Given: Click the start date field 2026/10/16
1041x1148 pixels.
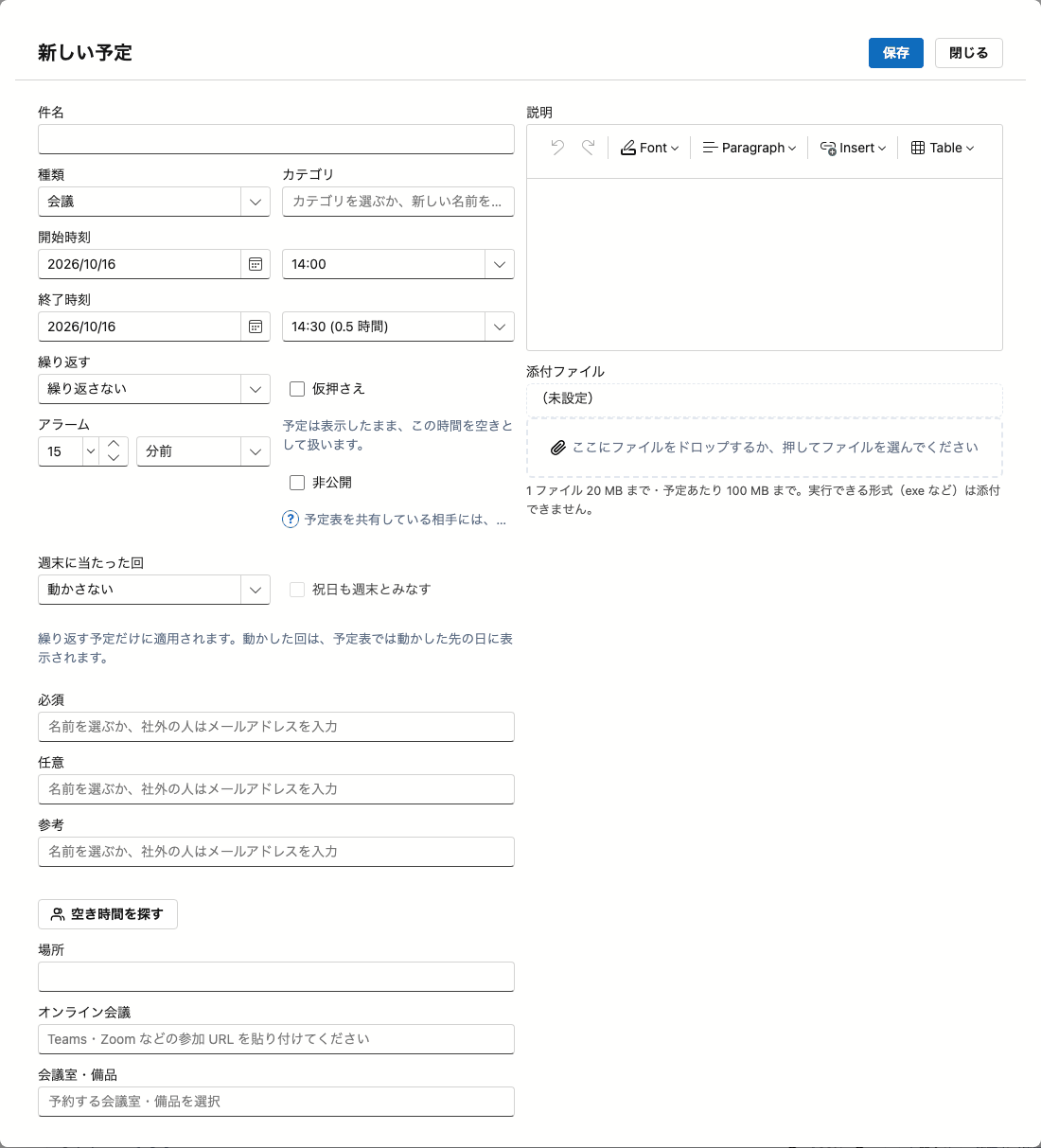Looking at the screenshot, I should (x=139, y=264).
